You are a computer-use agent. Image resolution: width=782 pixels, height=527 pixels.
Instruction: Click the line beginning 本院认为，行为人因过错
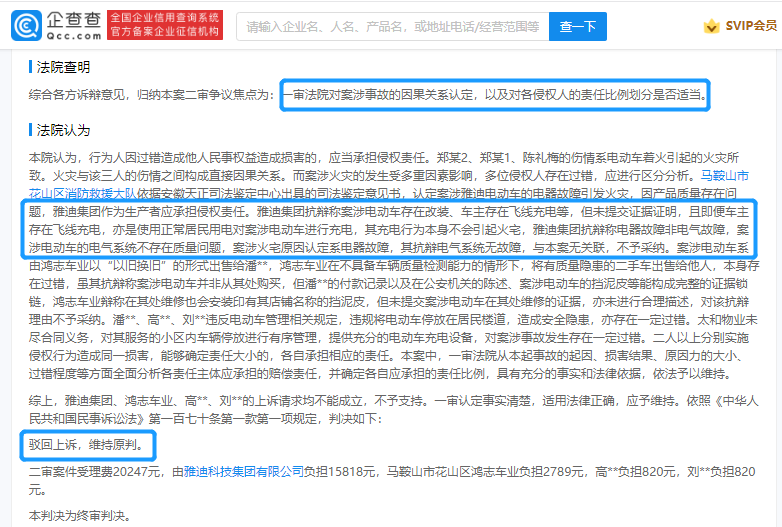click(384, 158)
